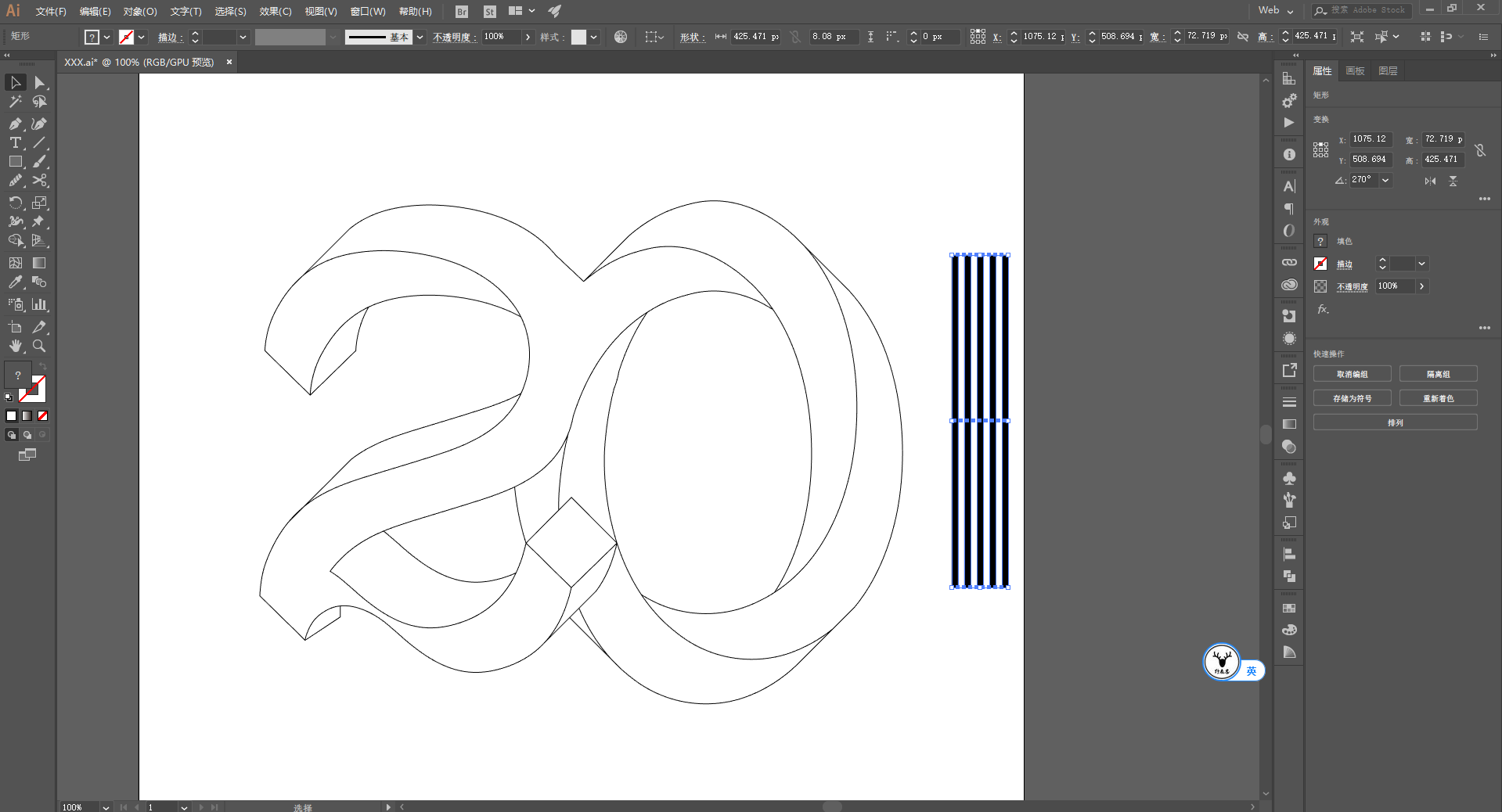Image resolution: width=1502 pixels, height=812 pixels.
Task: Open the brush definition Basic dropdown
Action: (420, 37)
